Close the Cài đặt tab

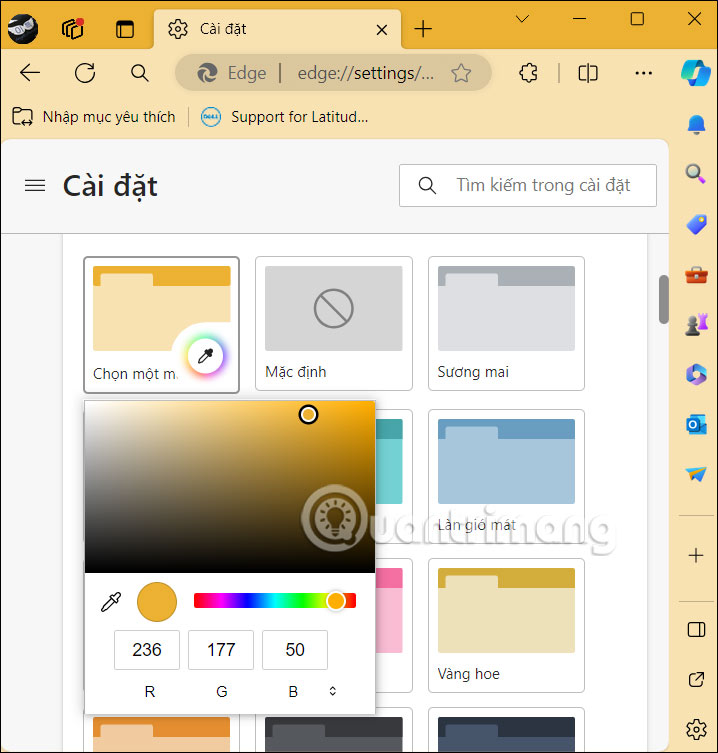coord(382,30)
